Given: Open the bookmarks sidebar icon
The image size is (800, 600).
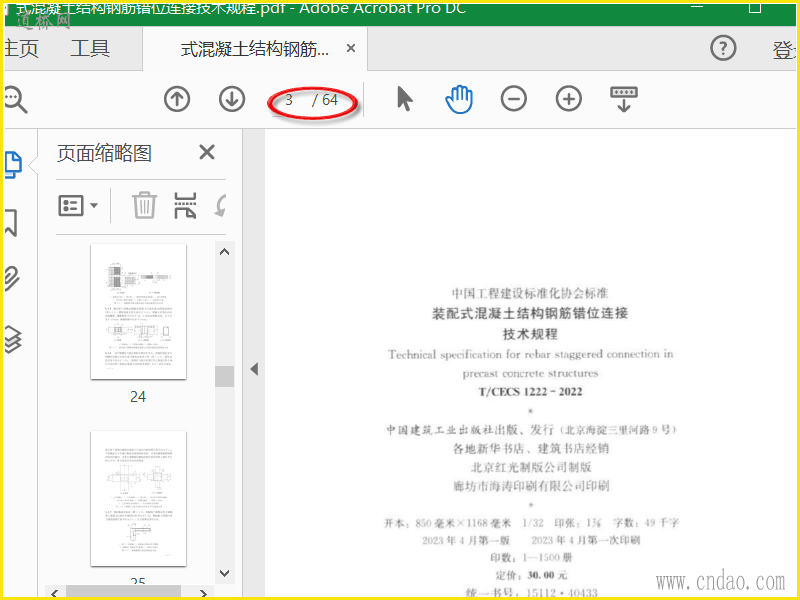Looking at the screenshot, I should [x=11, y=222].
